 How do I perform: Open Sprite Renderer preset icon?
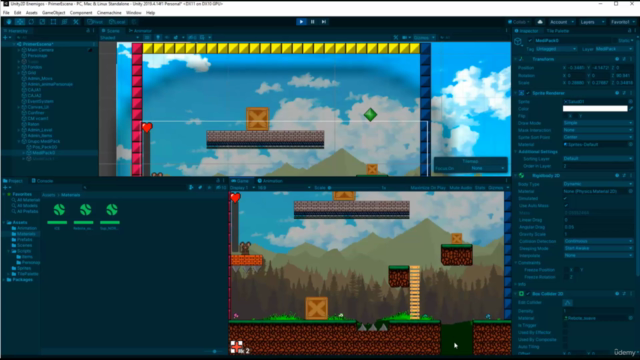pos(624,93)
